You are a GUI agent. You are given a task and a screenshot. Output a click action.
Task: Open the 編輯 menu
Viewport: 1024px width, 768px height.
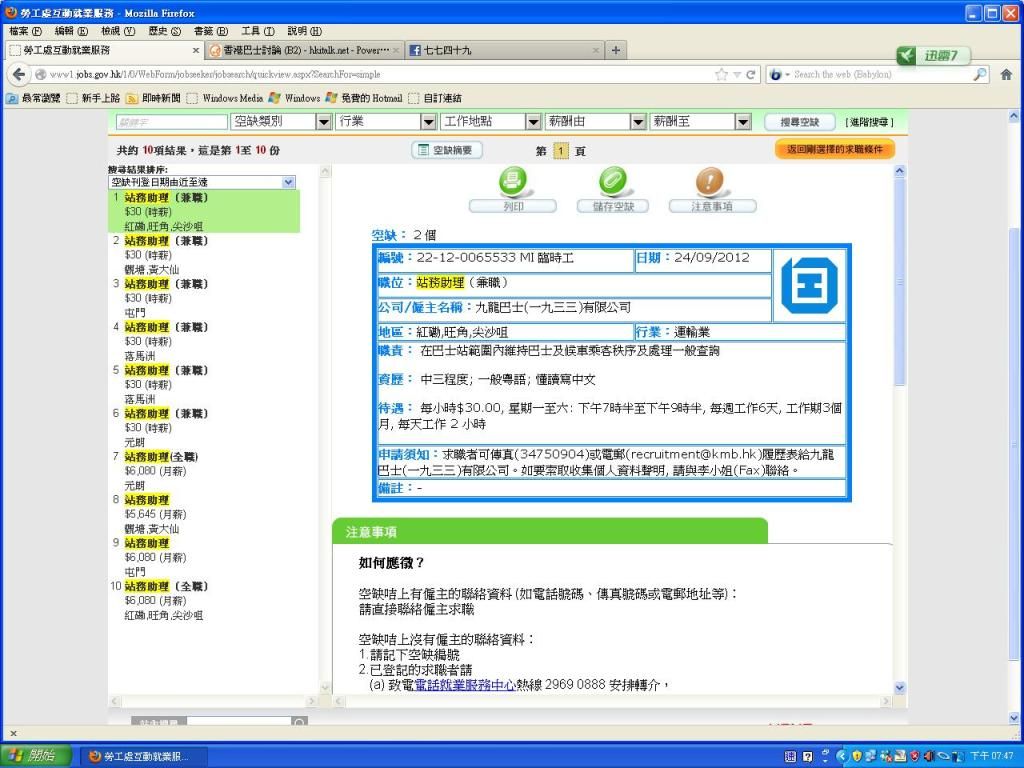coord(71,31)
